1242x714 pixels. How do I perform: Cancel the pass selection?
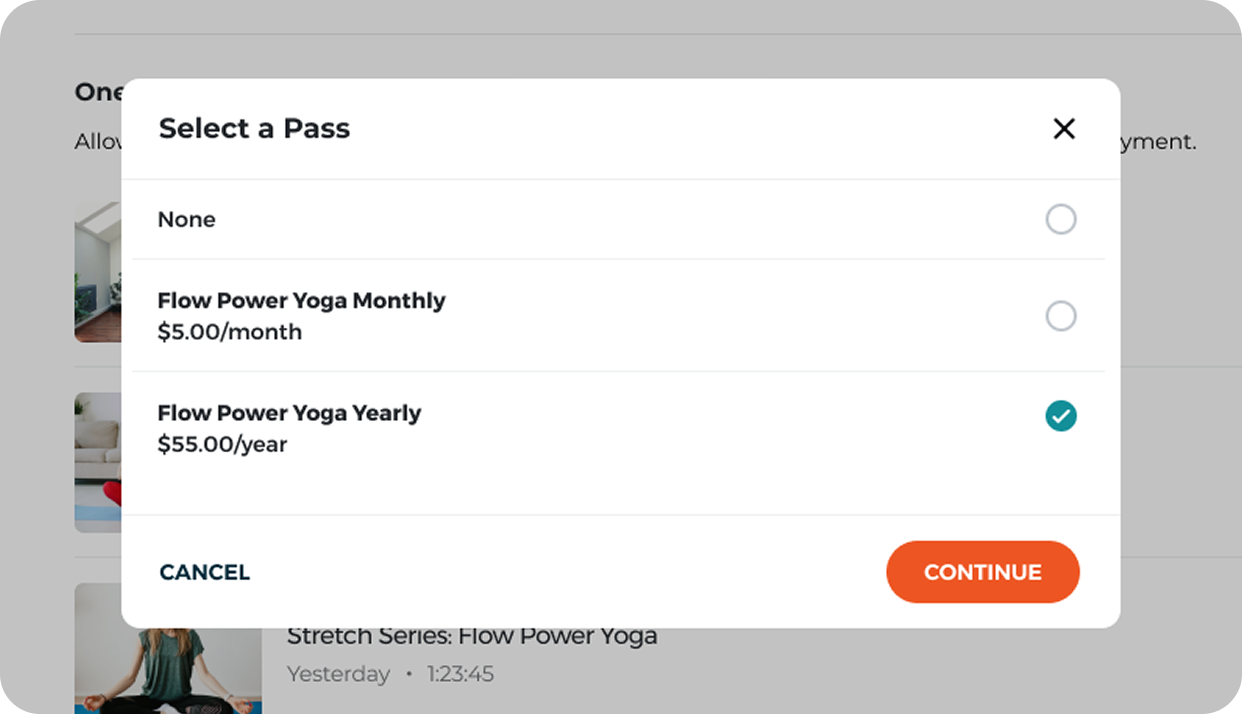coord(204,572)
